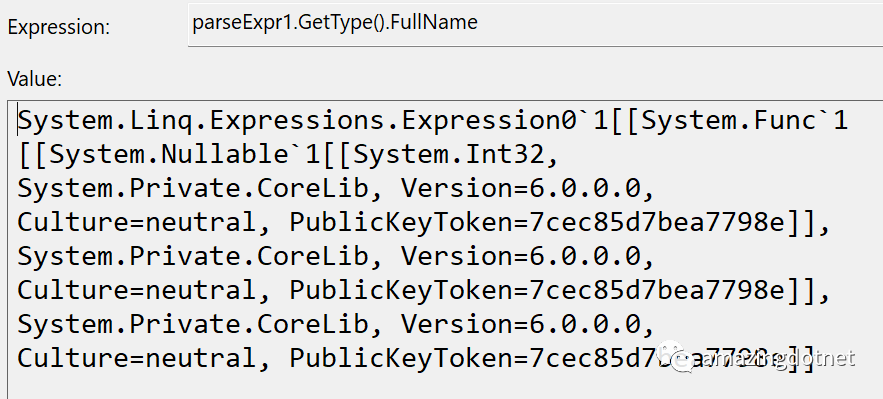Click Culture=neutral on the final value line
The image size is (883, 399).
137,358
